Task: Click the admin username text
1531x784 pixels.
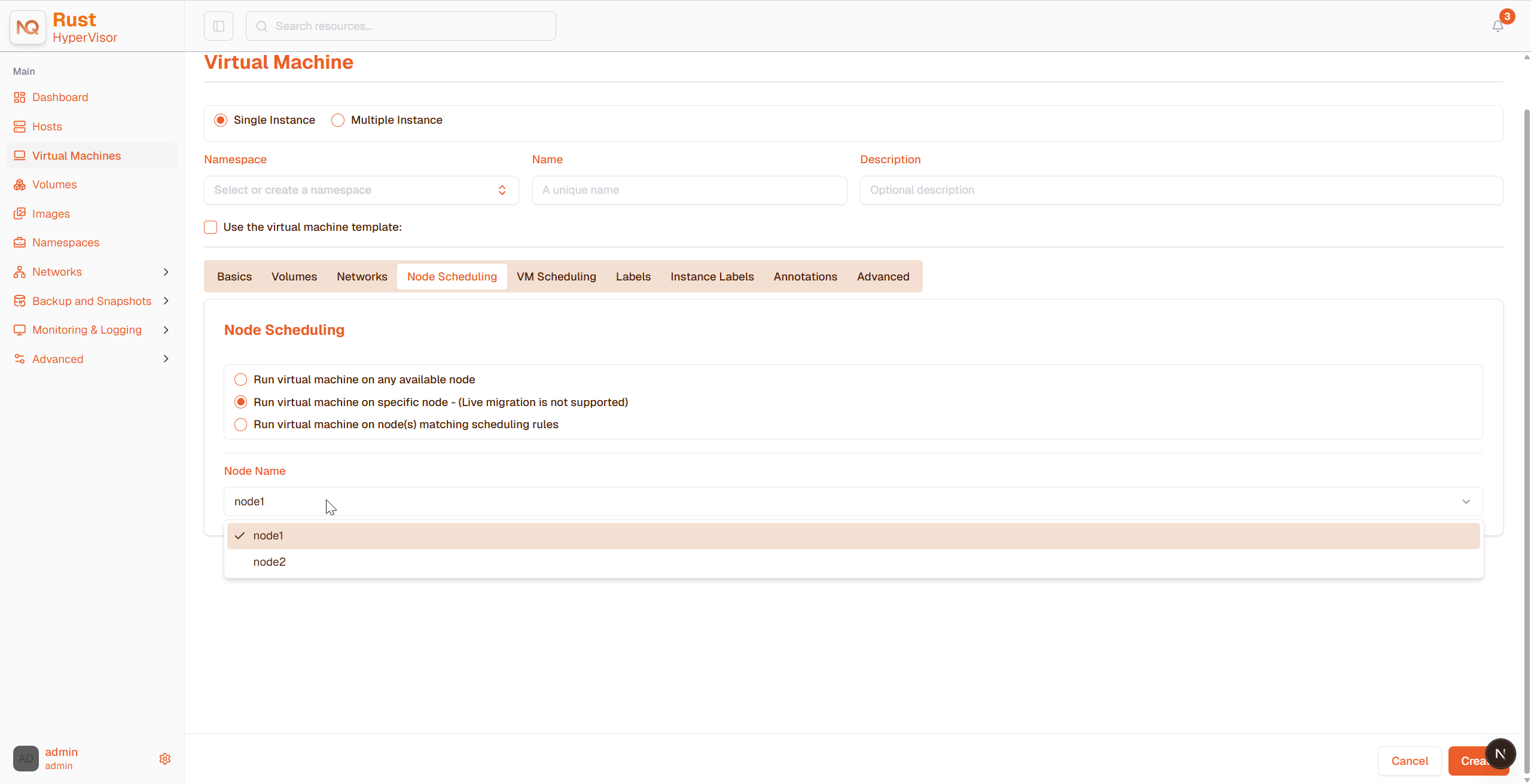Action: (x=61, y=752)
